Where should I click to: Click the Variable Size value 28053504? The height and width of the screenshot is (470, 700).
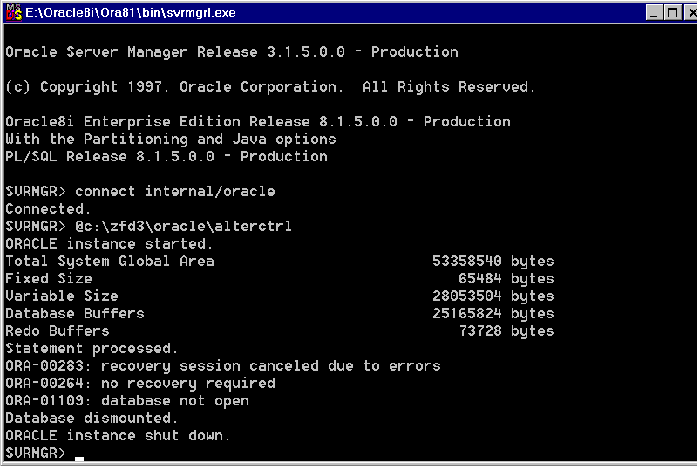click(x=467, y=296)
